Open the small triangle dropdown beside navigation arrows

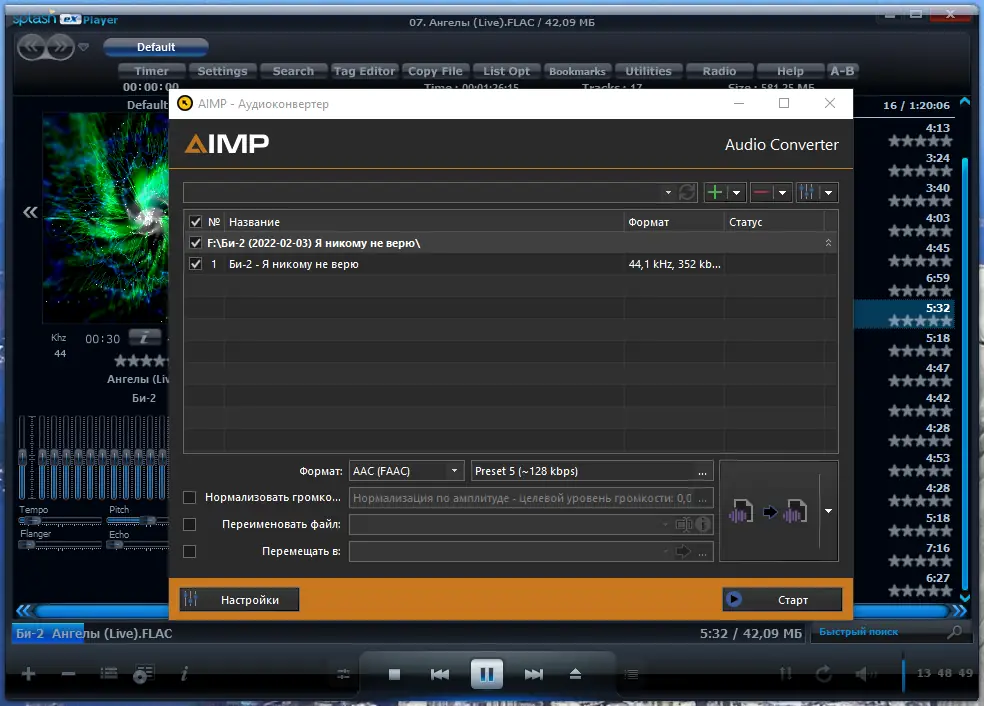pos(83,47)
